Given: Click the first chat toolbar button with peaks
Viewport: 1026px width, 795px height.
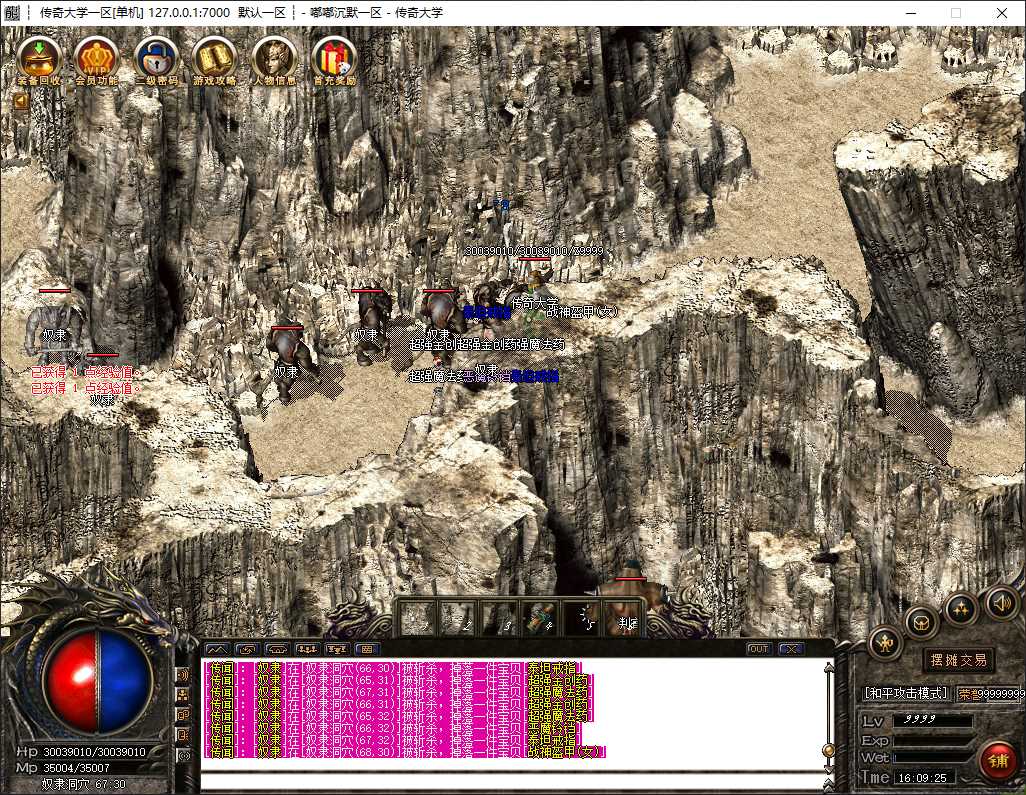Looking at the screenshot, I should pos(217,649).
